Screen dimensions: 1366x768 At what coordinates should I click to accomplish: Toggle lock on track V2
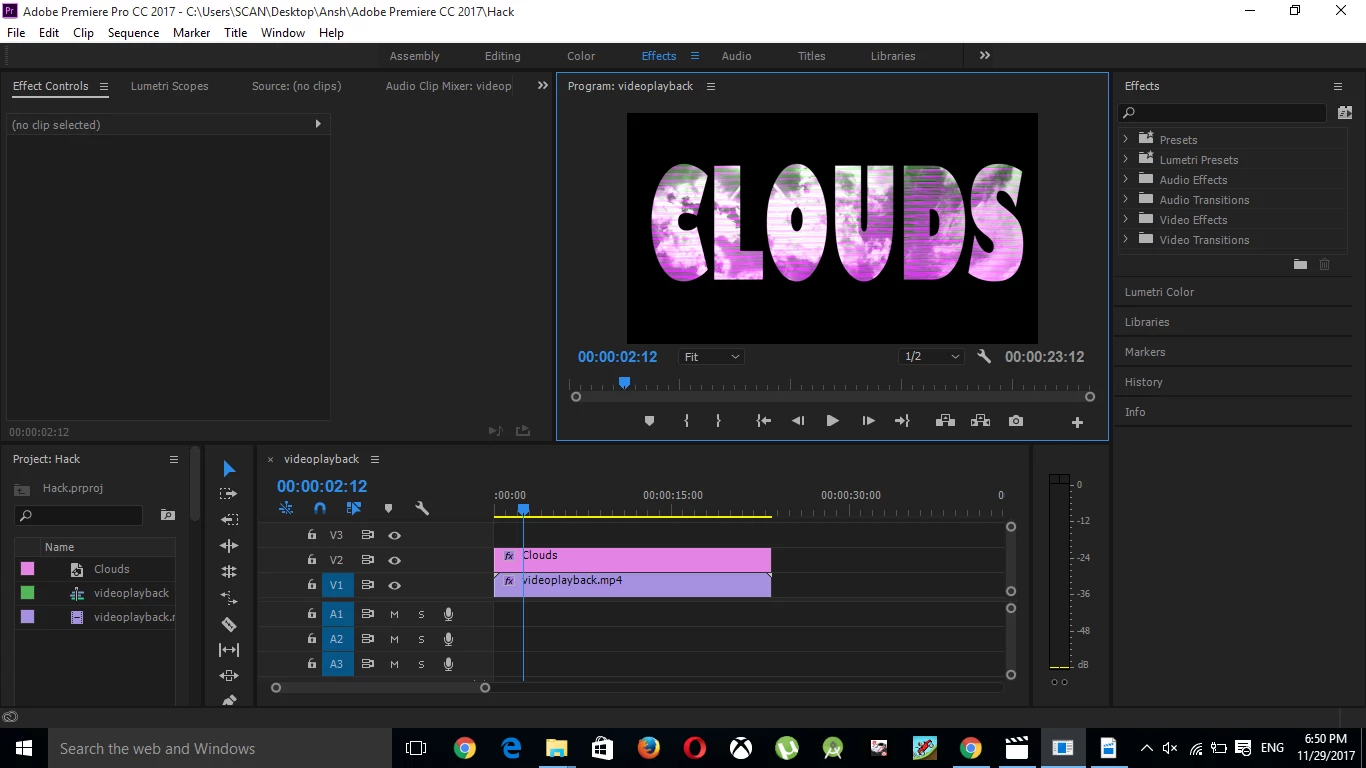[312, 560]
